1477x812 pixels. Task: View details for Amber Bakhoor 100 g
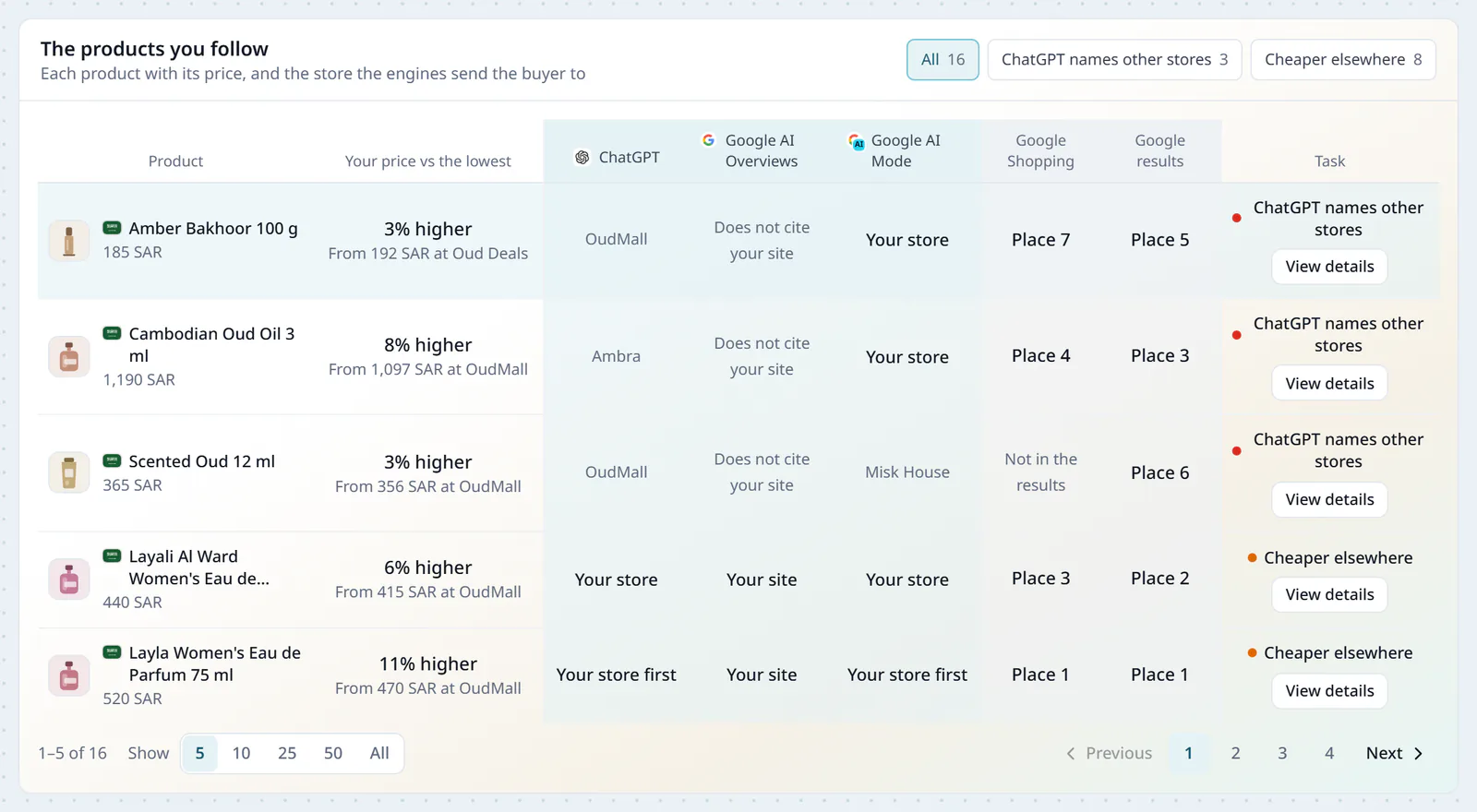click(1329, 267)
